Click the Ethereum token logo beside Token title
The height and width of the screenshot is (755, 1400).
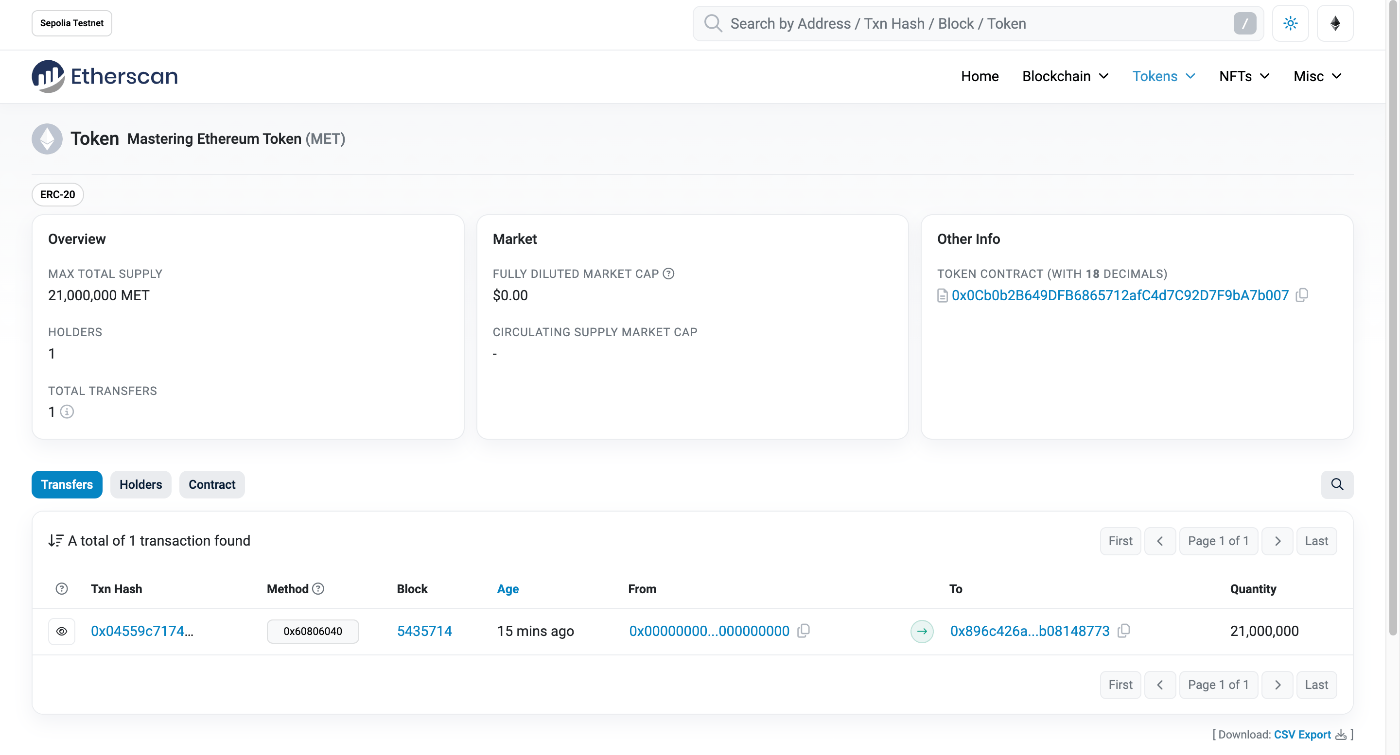coord(47,139)
